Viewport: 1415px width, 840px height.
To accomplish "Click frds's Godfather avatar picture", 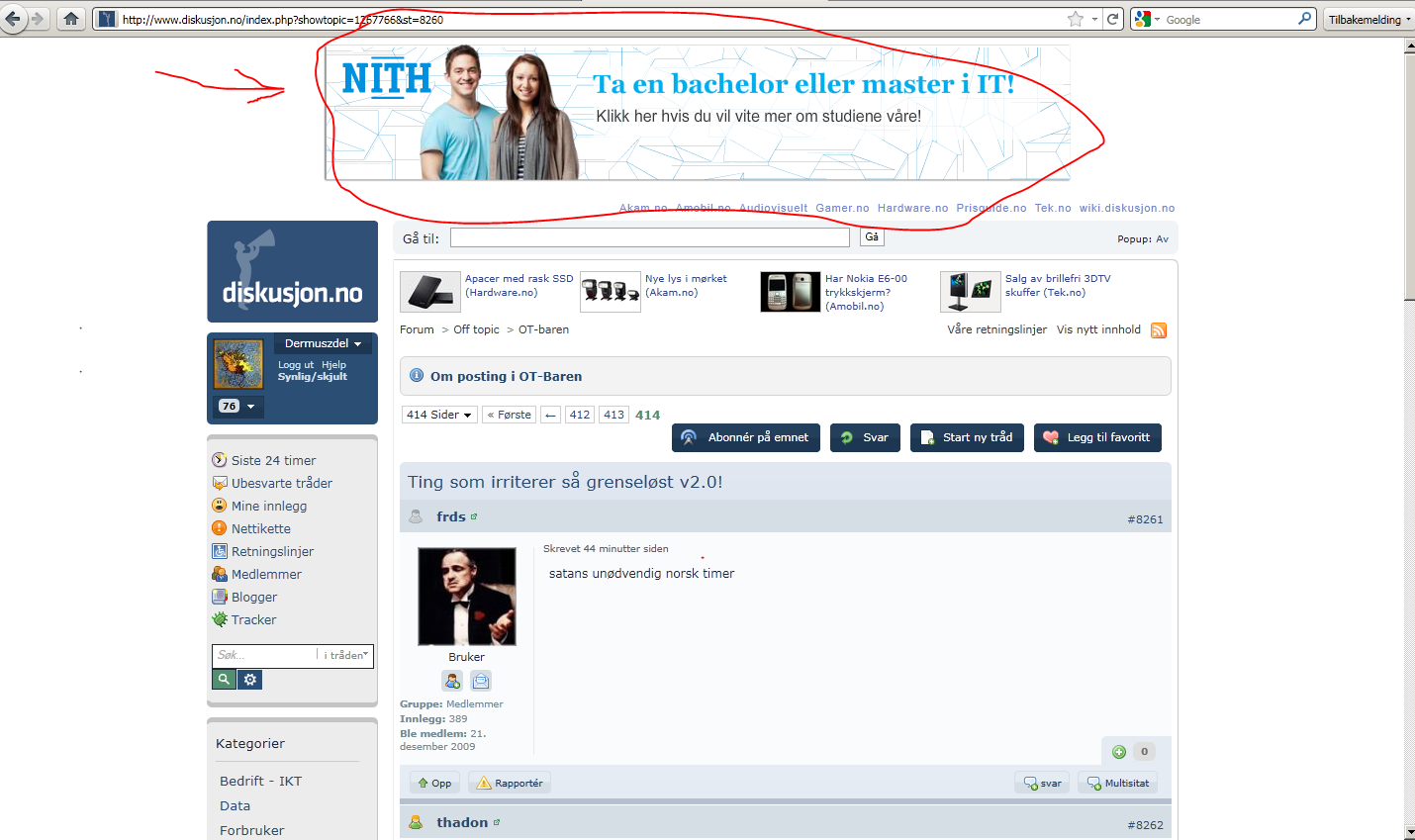I will click(x=467, y=597).
